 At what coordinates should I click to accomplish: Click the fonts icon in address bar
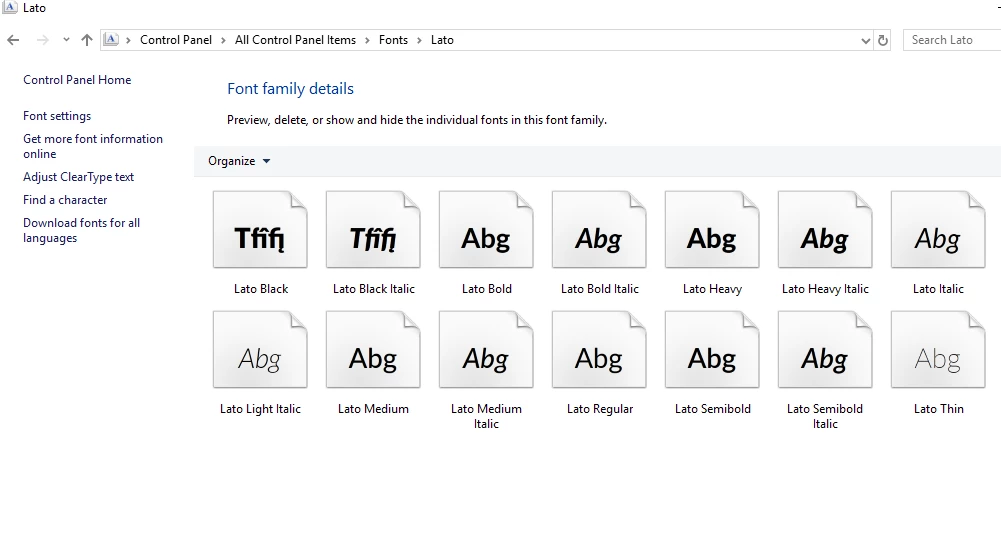[x=111, y=40]
